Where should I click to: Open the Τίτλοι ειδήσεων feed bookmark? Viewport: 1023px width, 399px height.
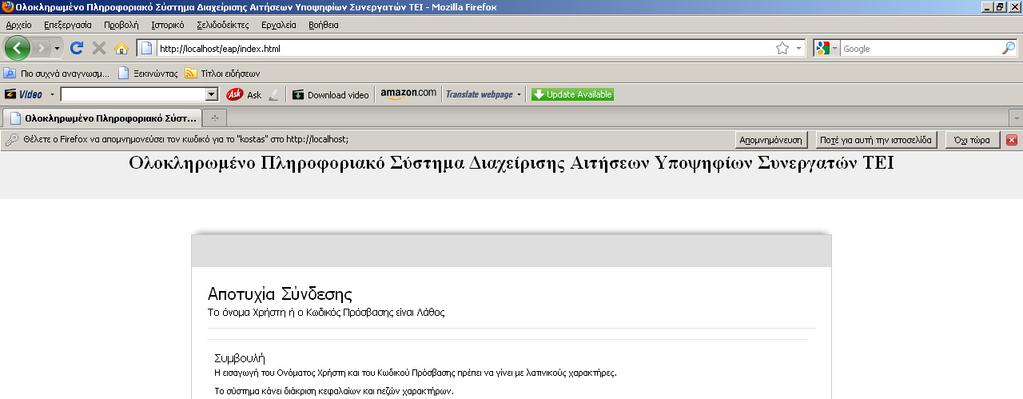click(x=222, y=74)
